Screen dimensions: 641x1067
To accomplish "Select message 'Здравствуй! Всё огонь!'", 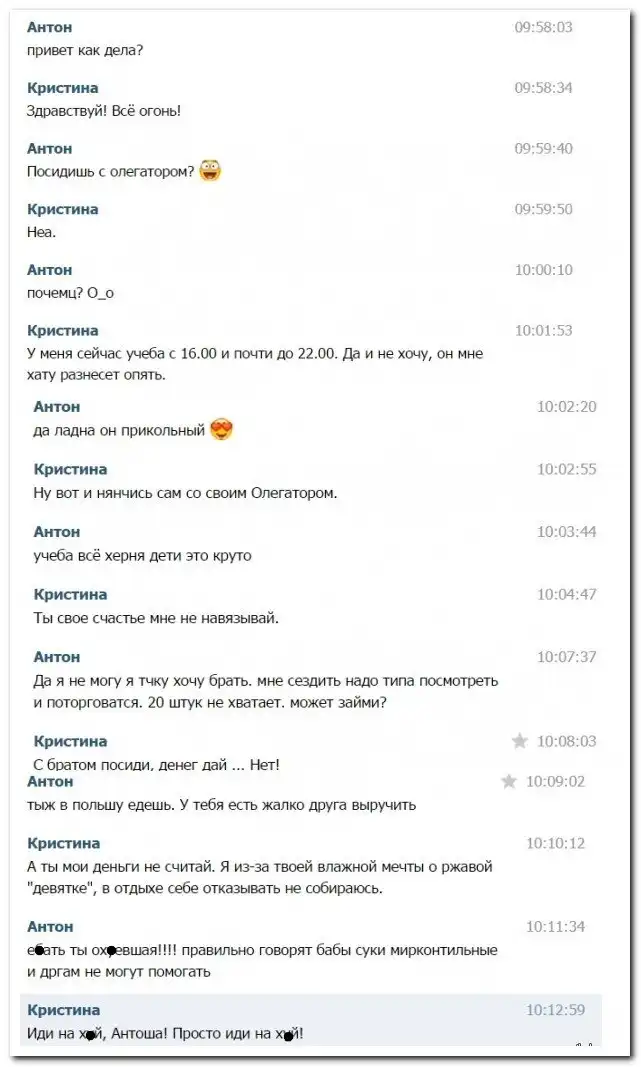I will tap(103, 111).
